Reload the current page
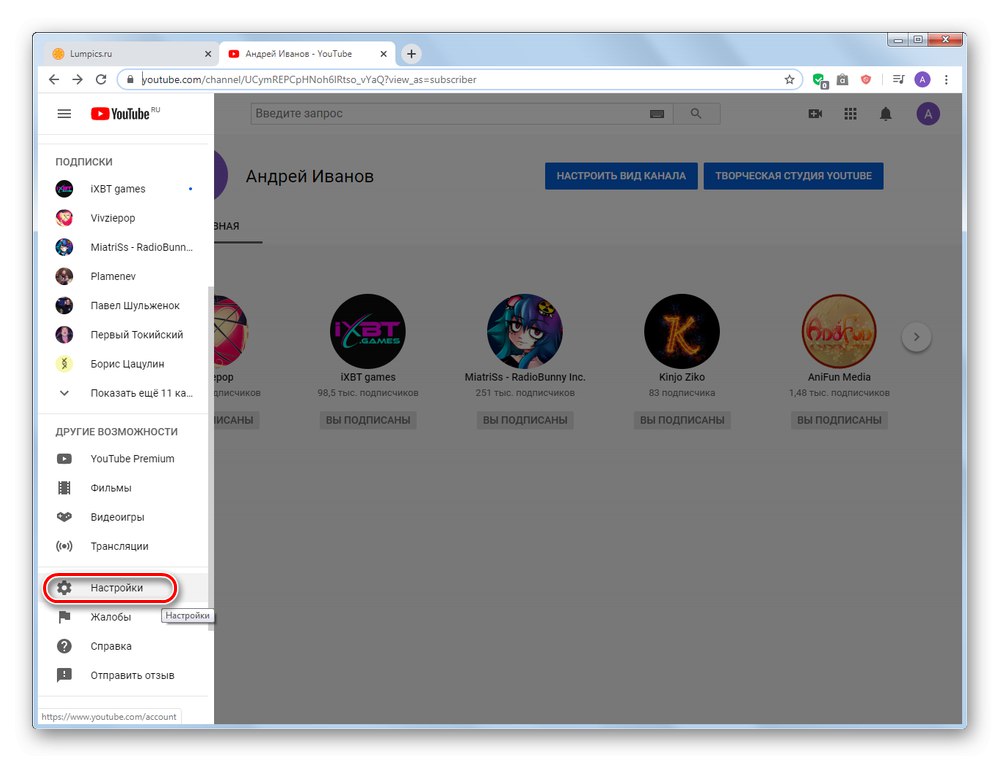The width and height of the screenshot is (1000, 762). (x=101, y=80)
